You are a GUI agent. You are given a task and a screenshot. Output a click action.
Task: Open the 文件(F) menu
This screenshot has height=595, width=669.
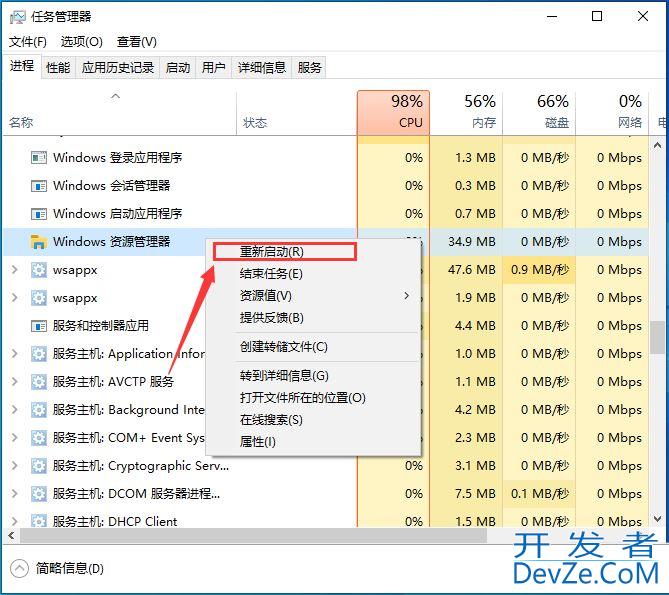click(x=28, y=42)
